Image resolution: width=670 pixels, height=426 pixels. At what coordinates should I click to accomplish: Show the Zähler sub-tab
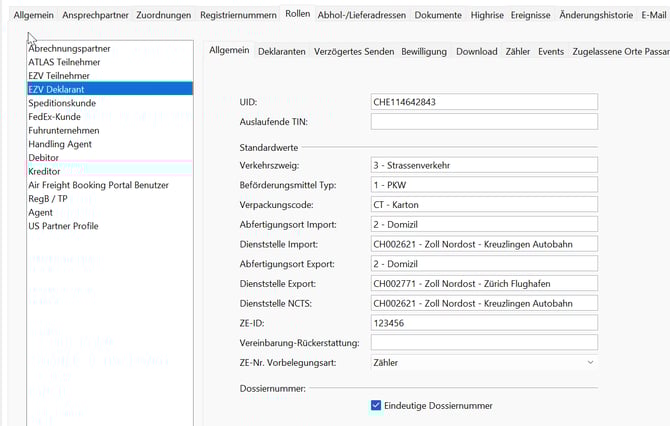click(x=518, y=51)
